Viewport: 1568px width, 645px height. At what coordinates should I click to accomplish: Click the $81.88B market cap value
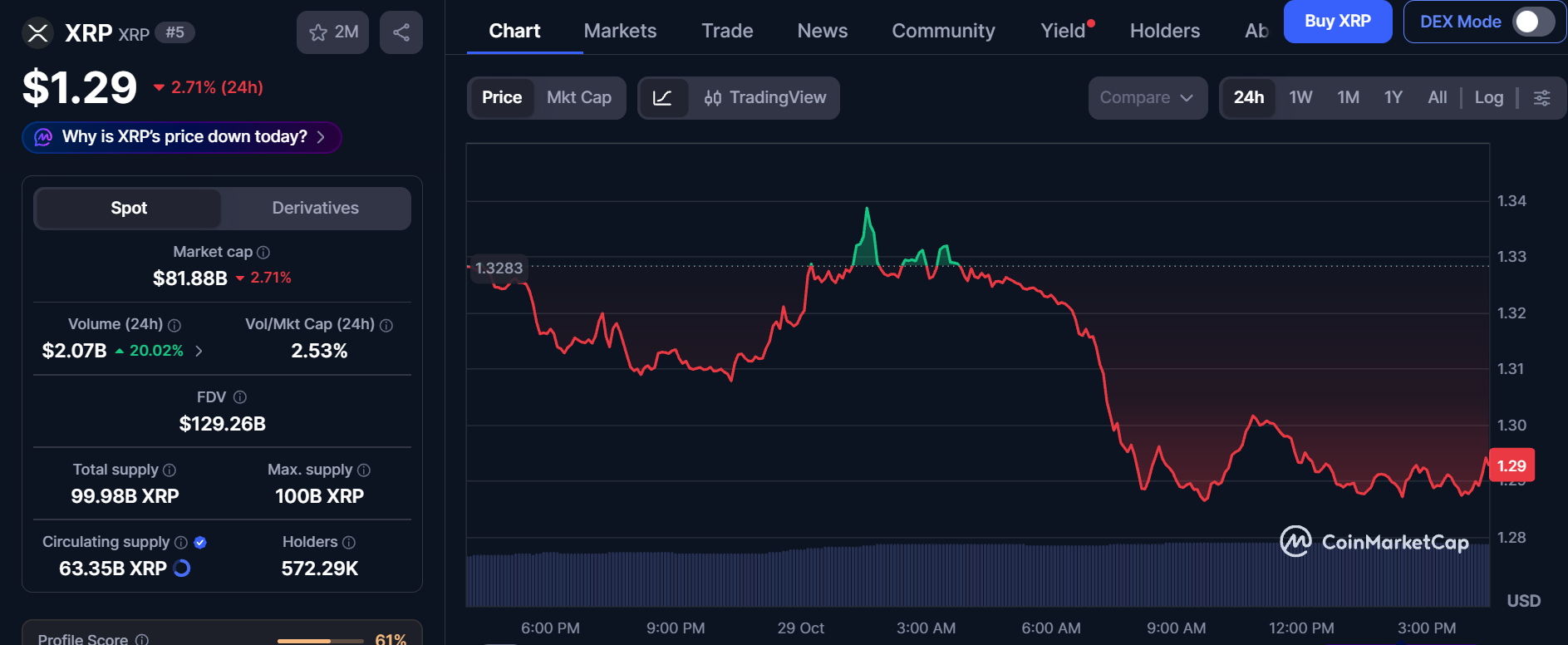(x=190, y=278)
